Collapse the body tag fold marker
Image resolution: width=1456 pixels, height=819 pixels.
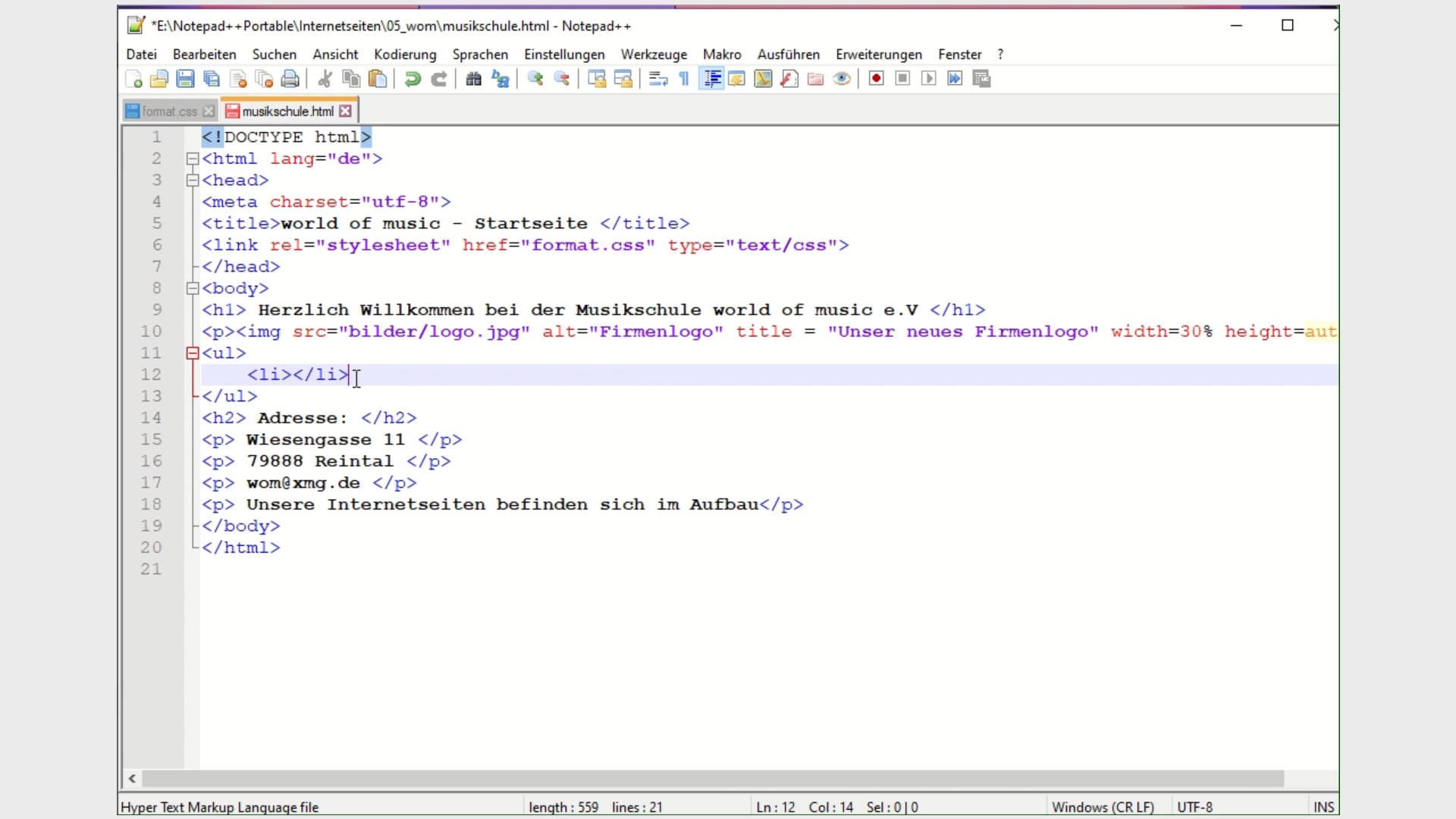point(193,289)
